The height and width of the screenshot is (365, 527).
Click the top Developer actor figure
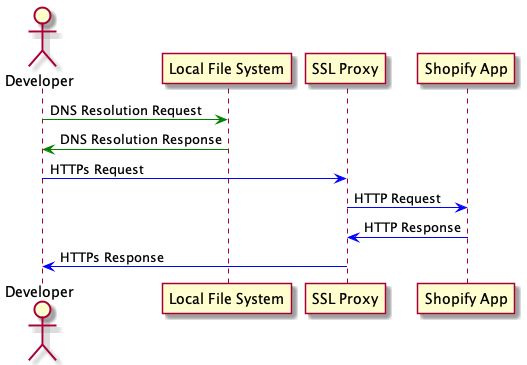point(42,37)
